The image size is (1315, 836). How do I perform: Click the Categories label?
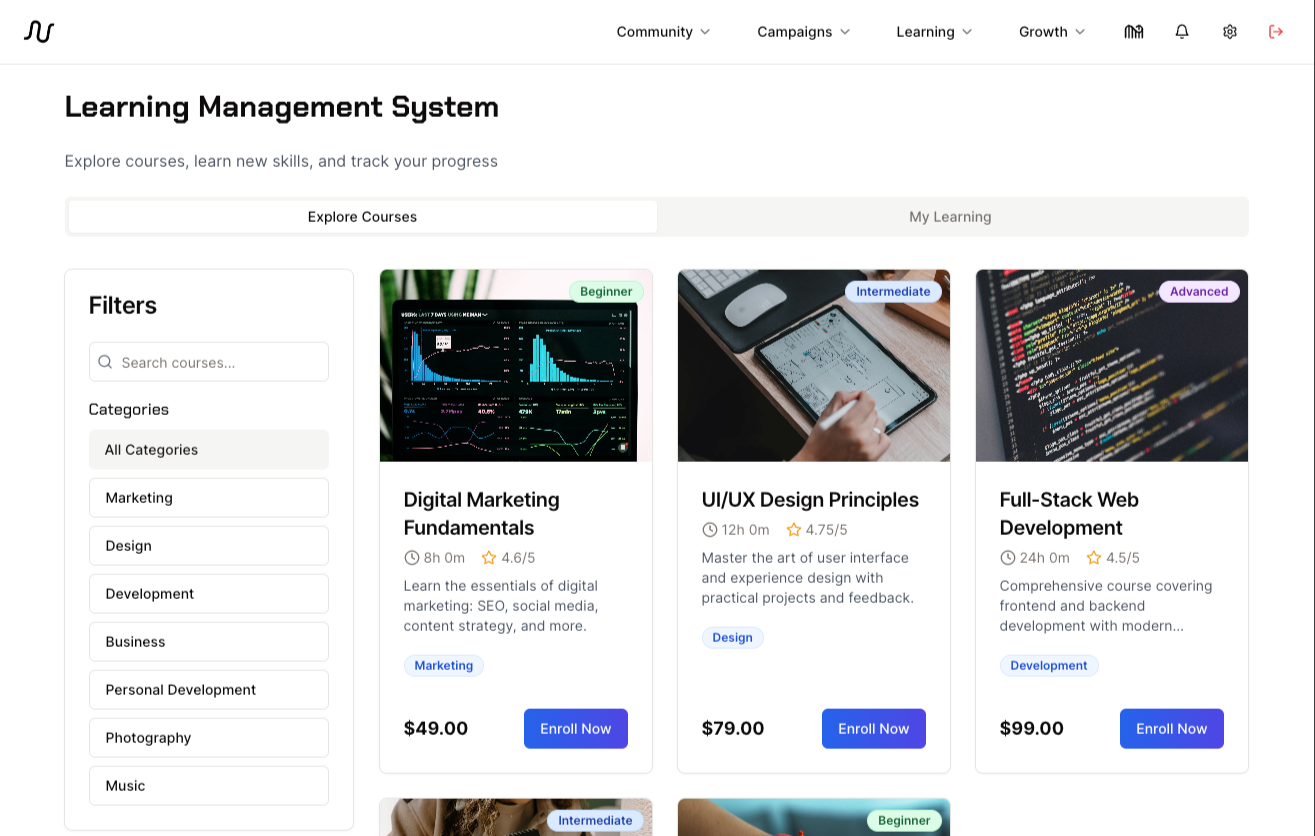coord(129,410)
